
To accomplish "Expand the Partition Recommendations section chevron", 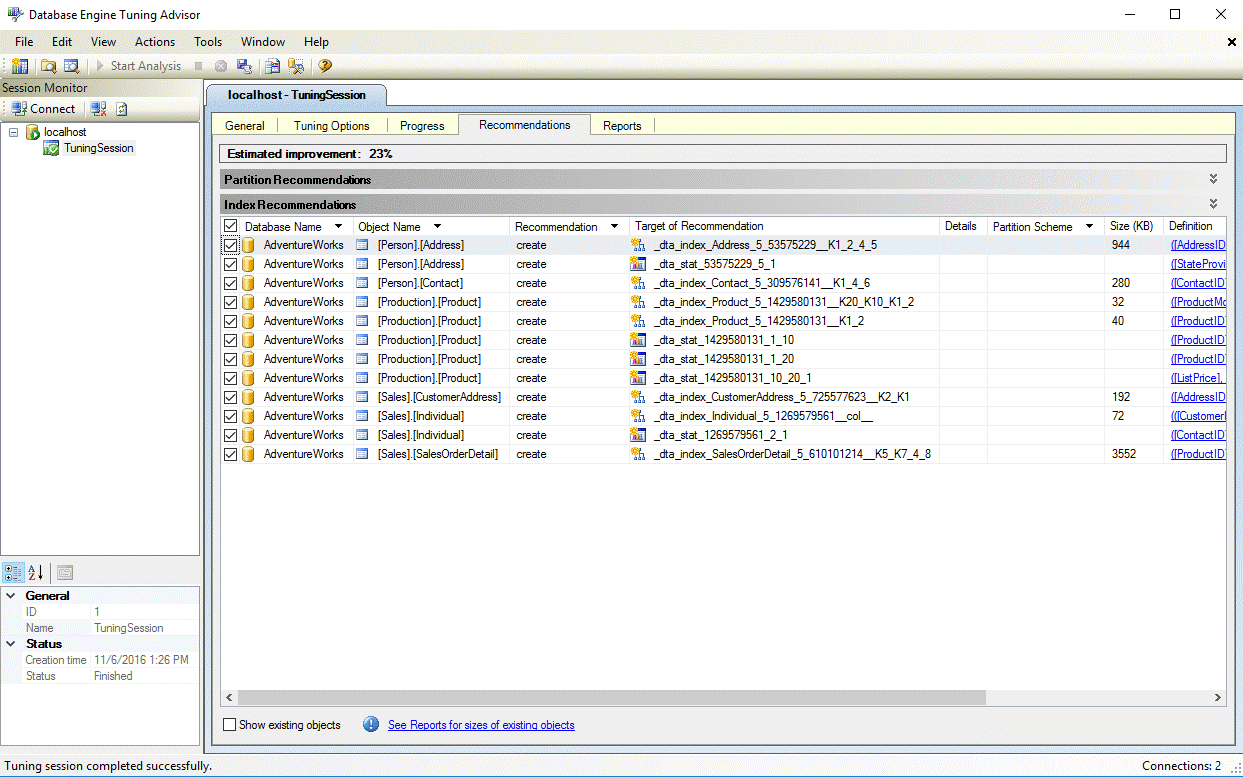I will [x=1213, y=179].
